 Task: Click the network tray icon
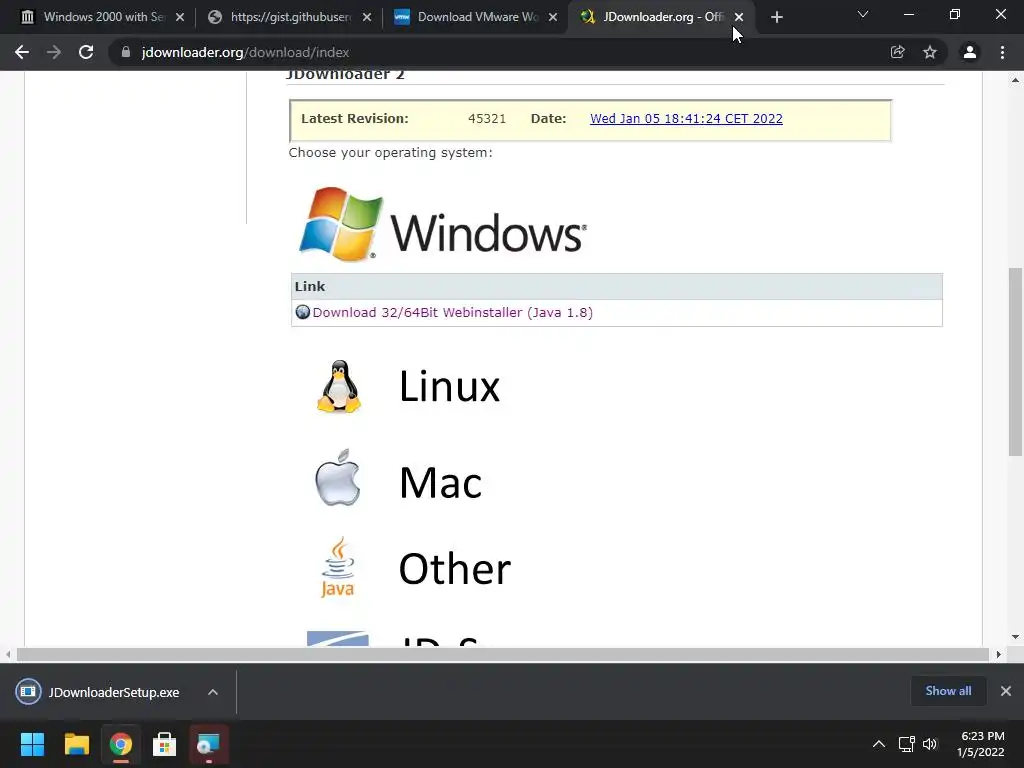pos(906,744)
